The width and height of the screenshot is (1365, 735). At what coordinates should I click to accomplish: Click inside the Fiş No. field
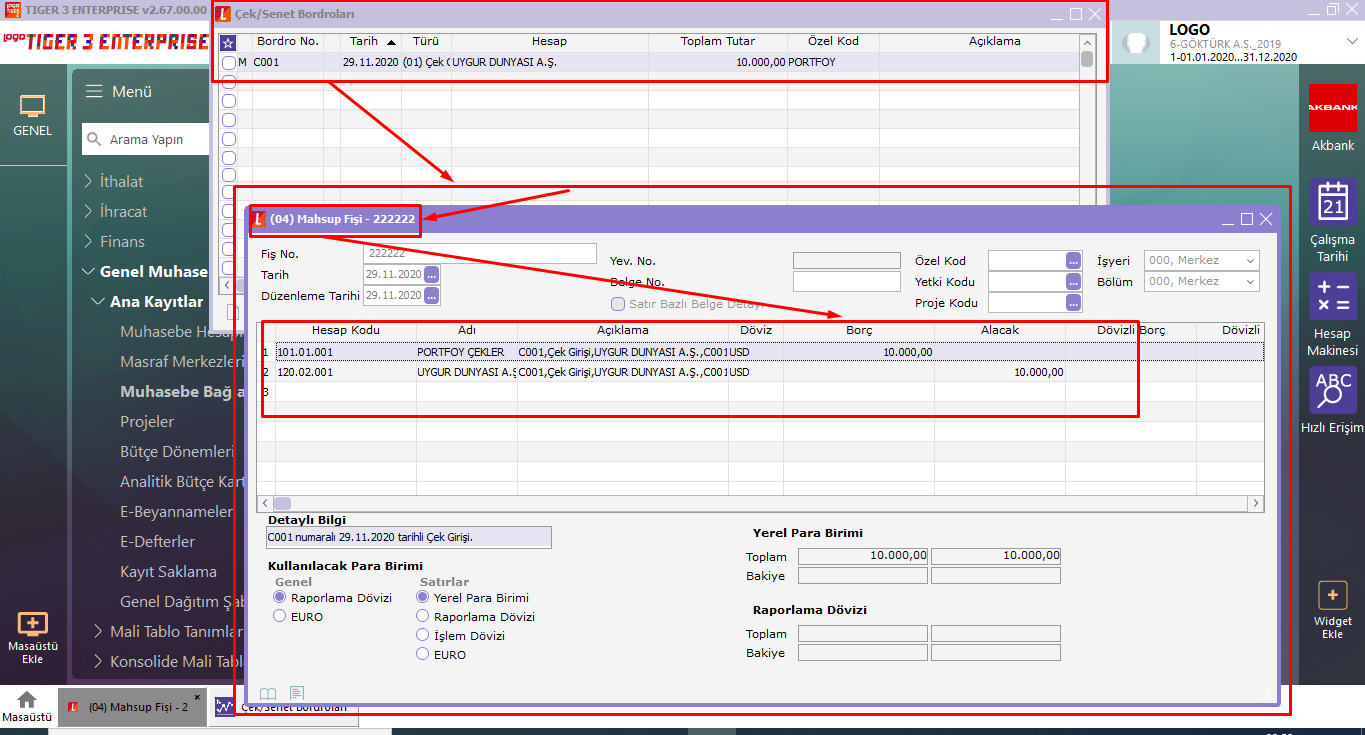(479, 253)
